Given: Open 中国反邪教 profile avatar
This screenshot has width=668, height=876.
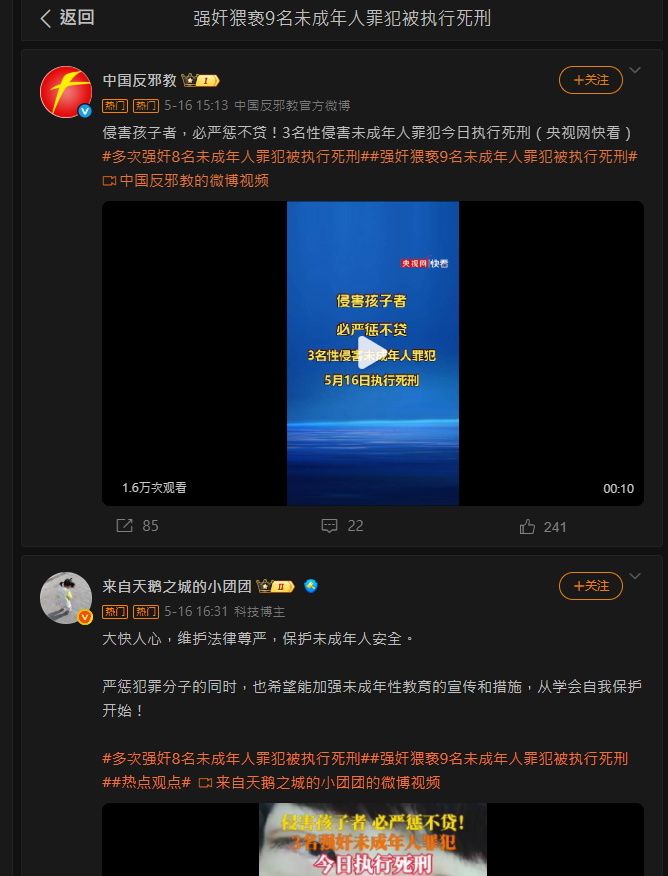Looking at the screenshot, I should [66, 92].
